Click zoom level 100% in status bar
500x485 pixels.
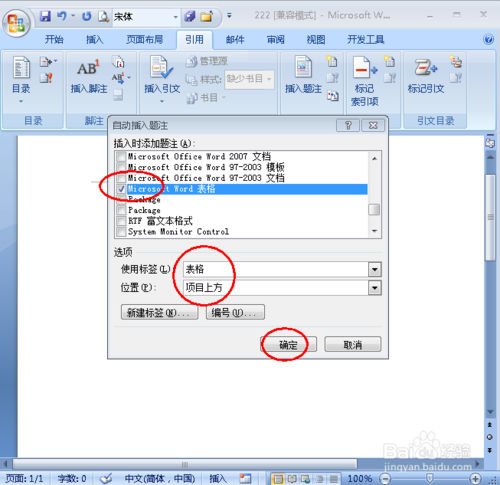coord(360,479)
